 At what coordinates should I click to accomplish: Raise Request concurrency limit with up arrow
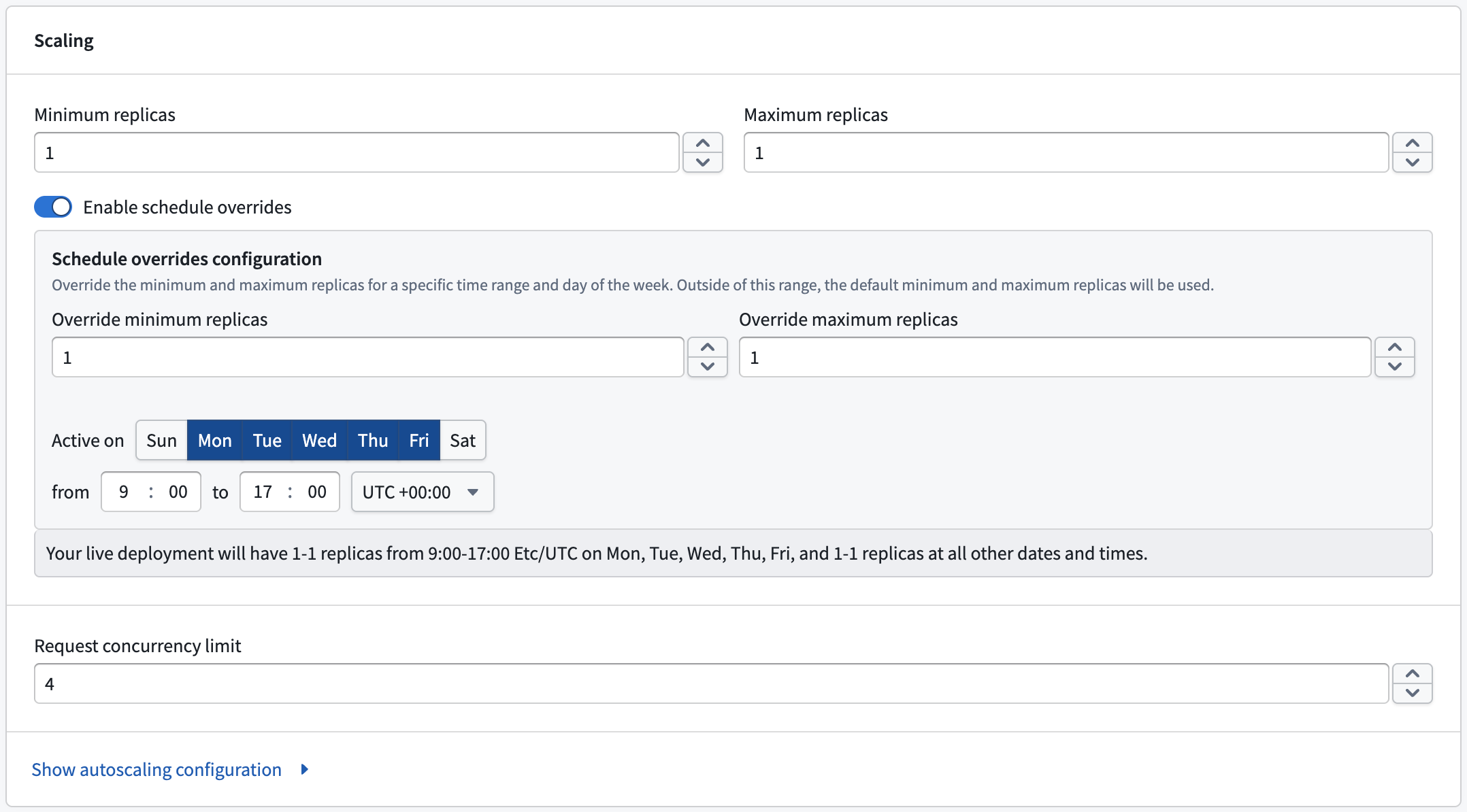(x=1413, y=674)
